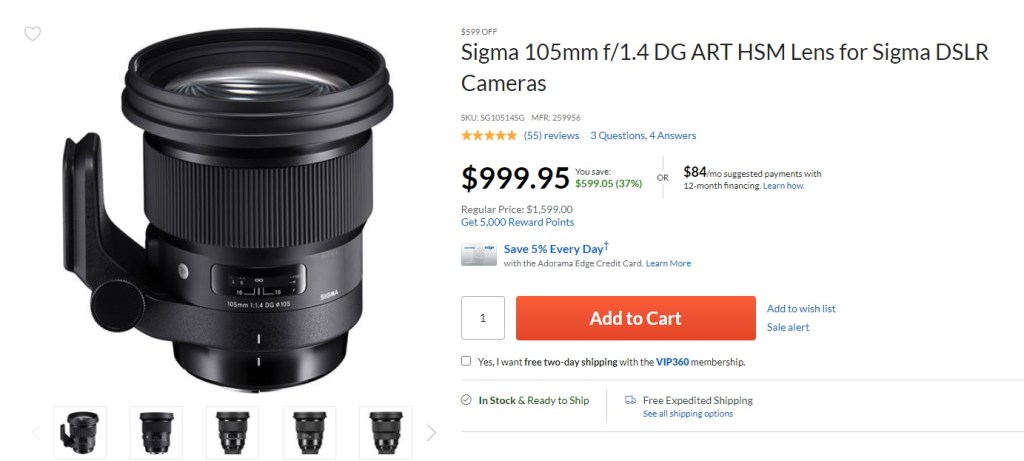Click the free shipping truck icon
Screen dimensions: 1024x461
coord(630,400)
